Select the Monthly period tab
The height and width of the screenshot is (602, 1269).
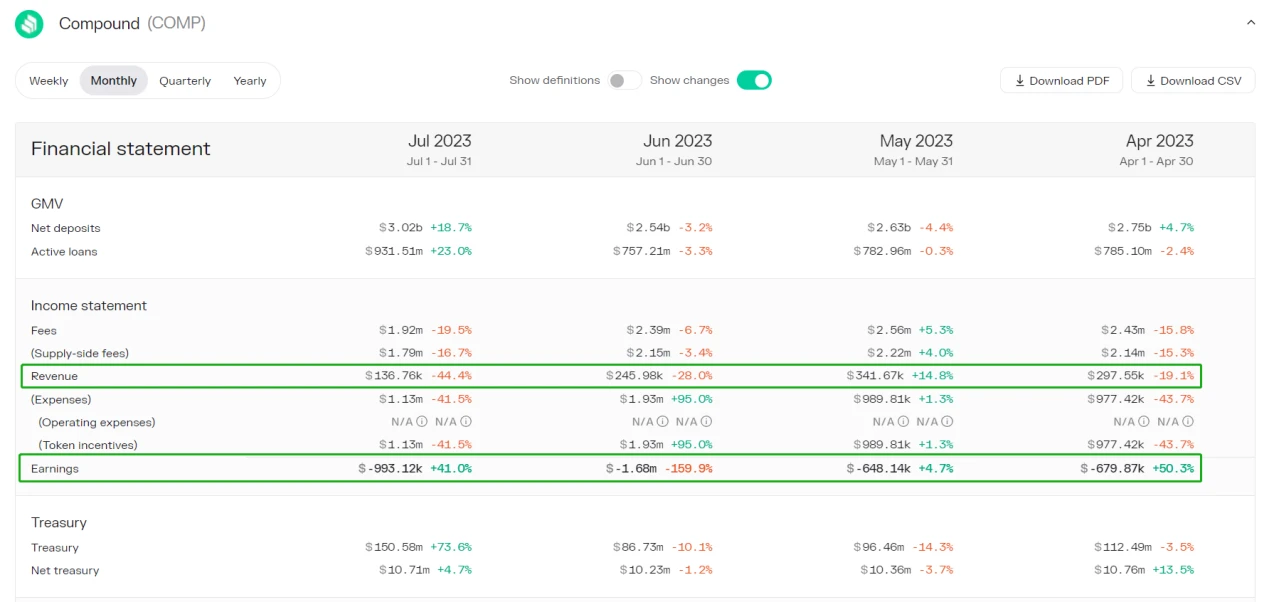[x=114, y=81]
